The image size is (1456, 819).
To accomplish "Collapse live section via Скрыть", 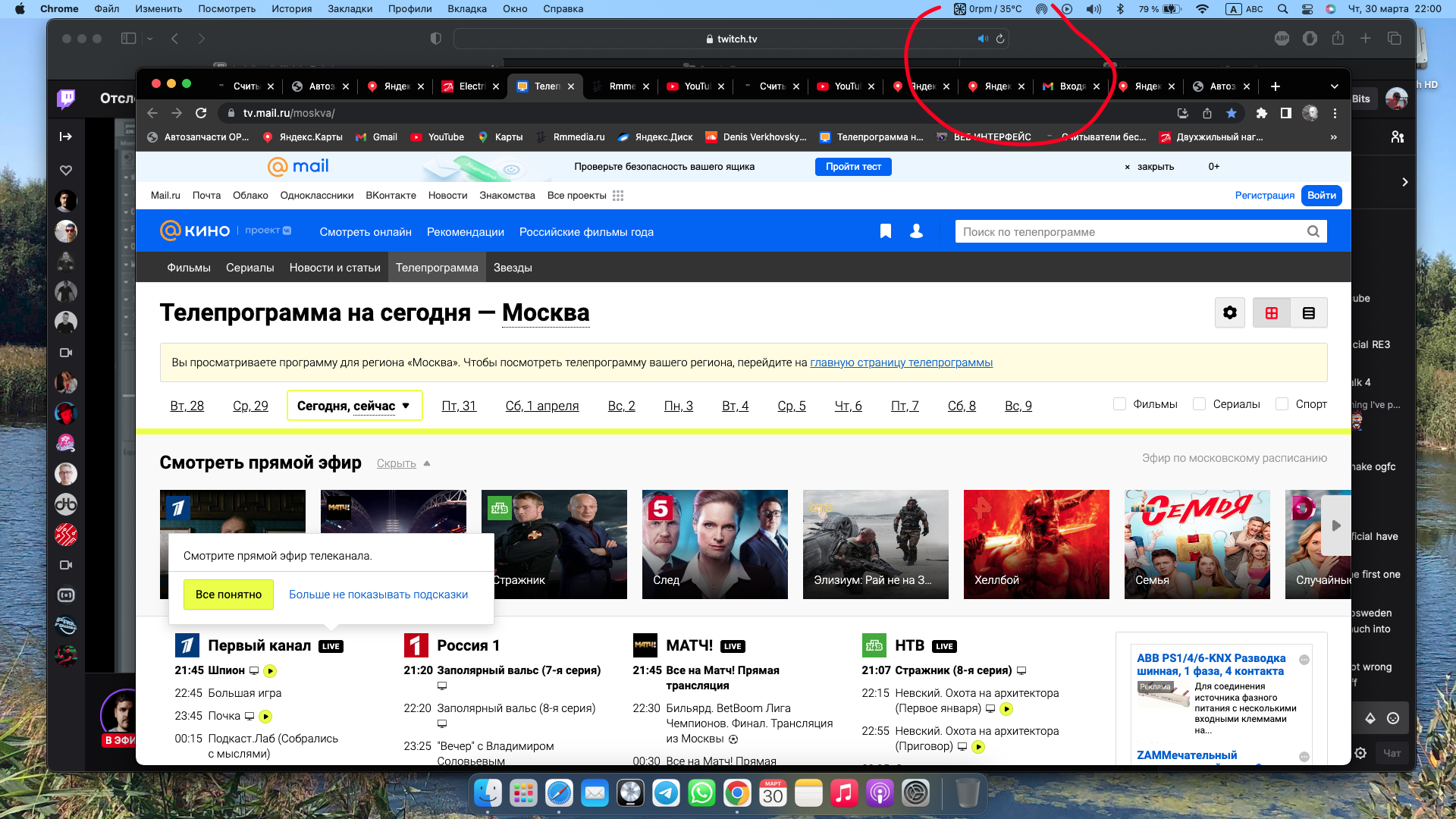I will click(x=397, y=463).
